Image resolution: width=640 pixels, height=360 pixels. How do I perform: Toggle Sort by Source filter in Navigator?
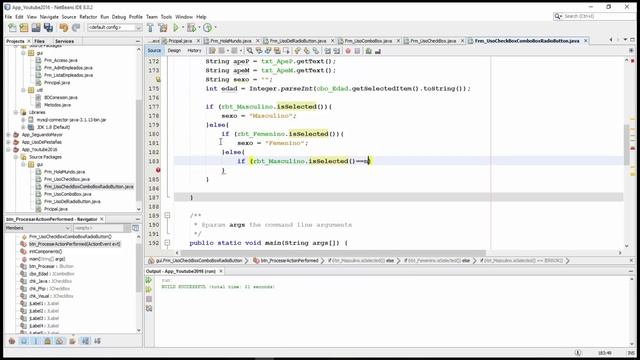(98, 341)
